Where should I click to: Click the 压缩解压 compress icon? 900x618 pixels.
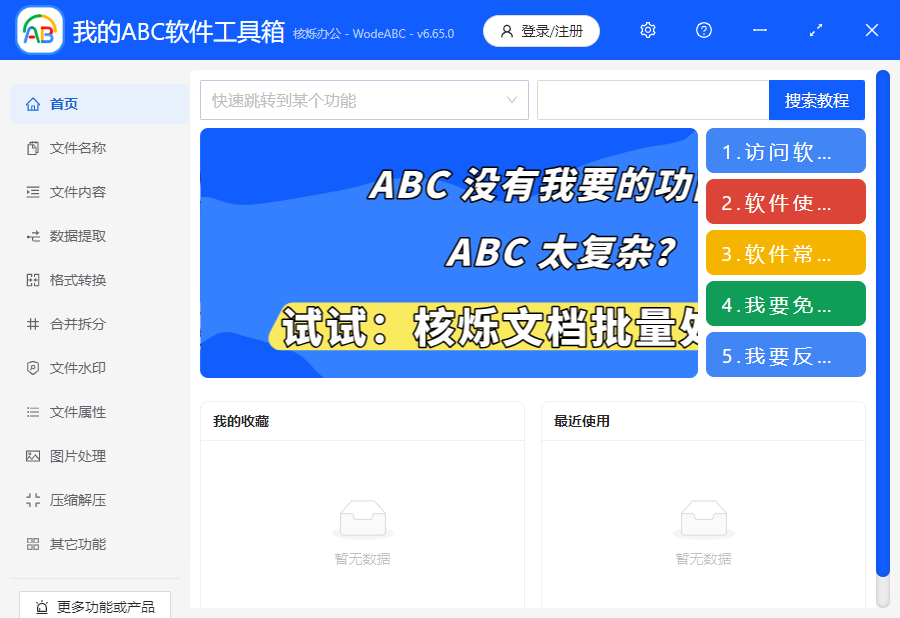pos(33,500)
